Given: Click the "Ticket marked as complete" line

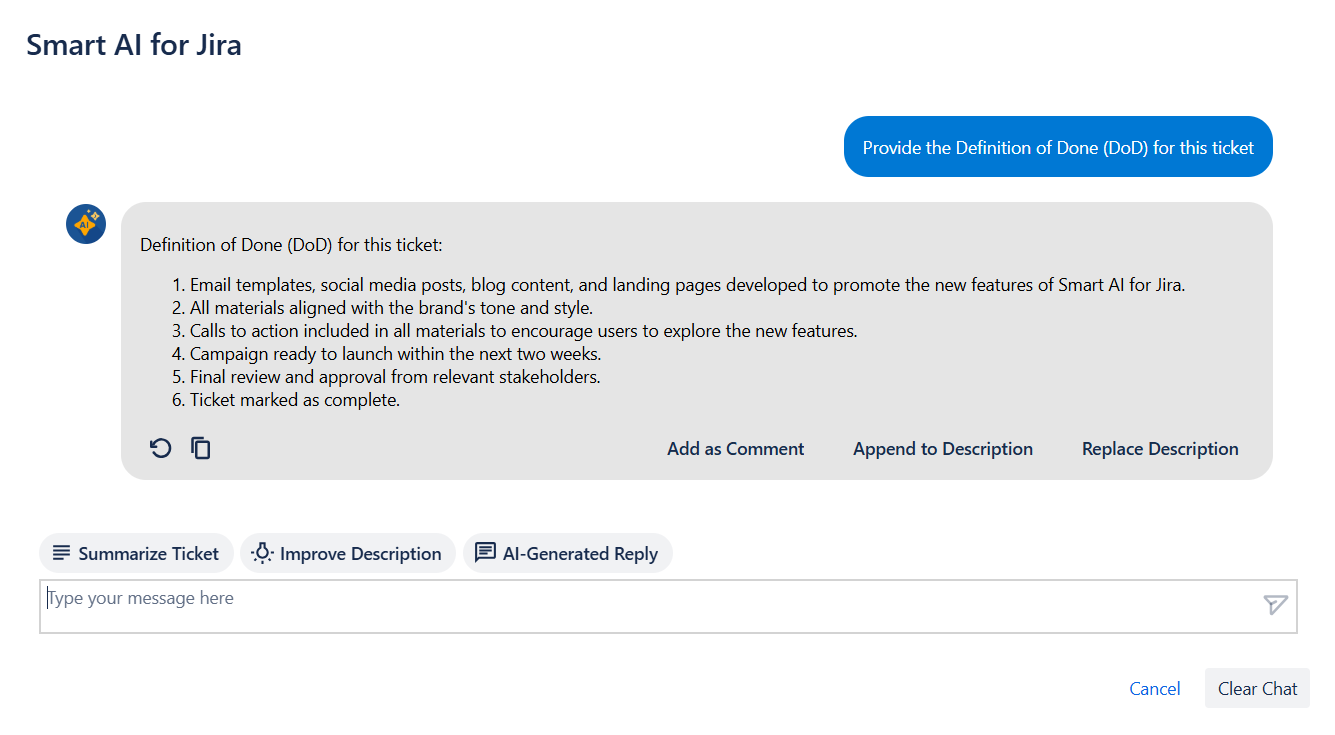Looking at the screenshot, I should click(x=294, y=400).
